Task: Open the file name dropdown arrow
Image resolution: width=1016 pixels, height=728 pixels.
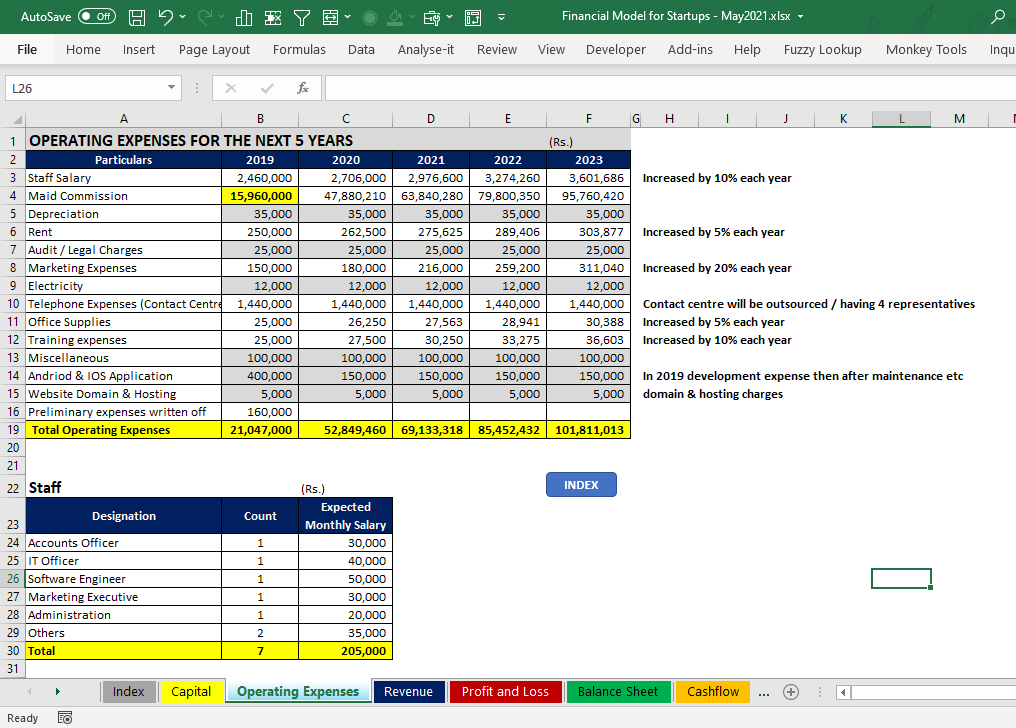Action: click(801, 16)
